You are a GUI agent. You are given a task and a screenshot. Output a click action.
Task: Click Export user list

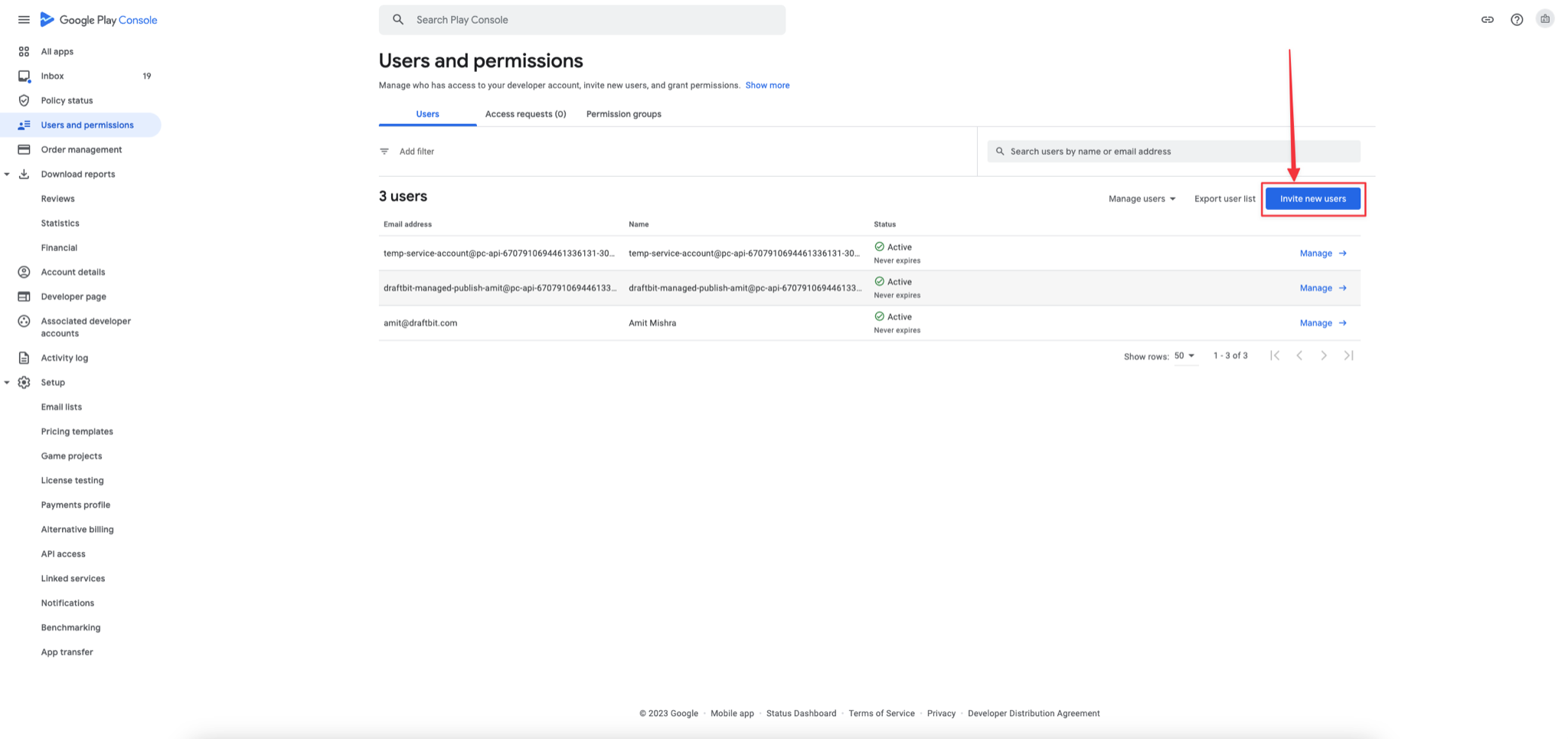pos(1224,198)
